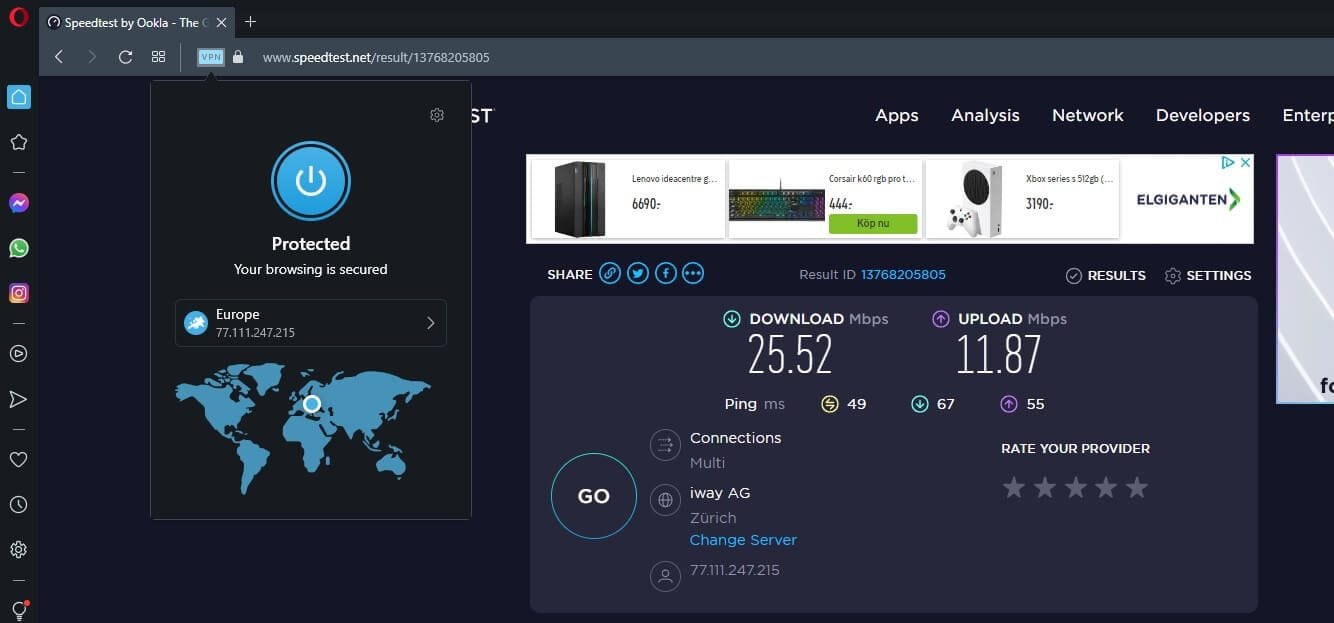Image resolution: width=1334 pixels, height=623 pixels.
Task: Click the AdChoices arrow icon
Action: point(1228,162)
